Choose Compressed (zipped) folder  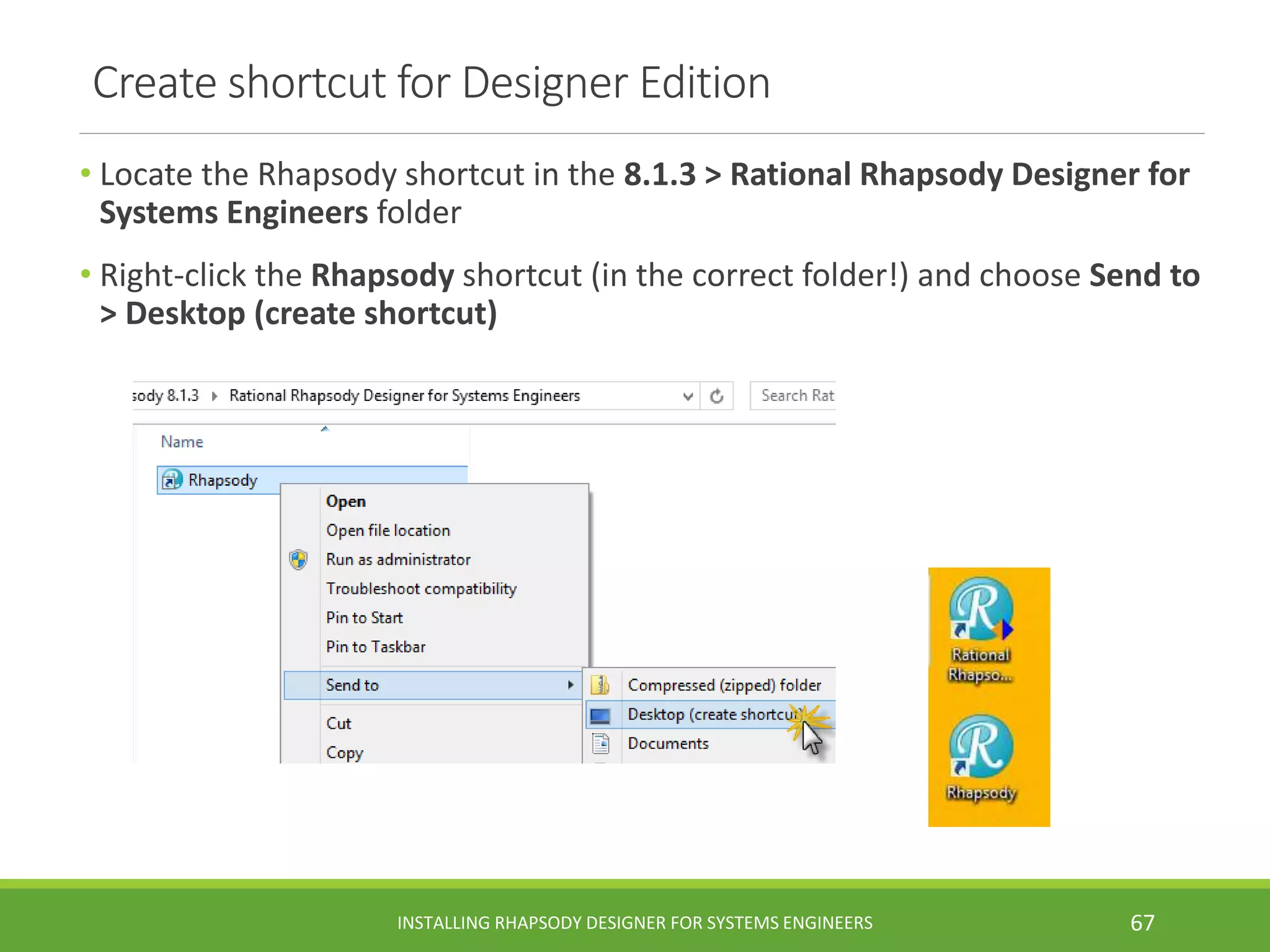724,685
